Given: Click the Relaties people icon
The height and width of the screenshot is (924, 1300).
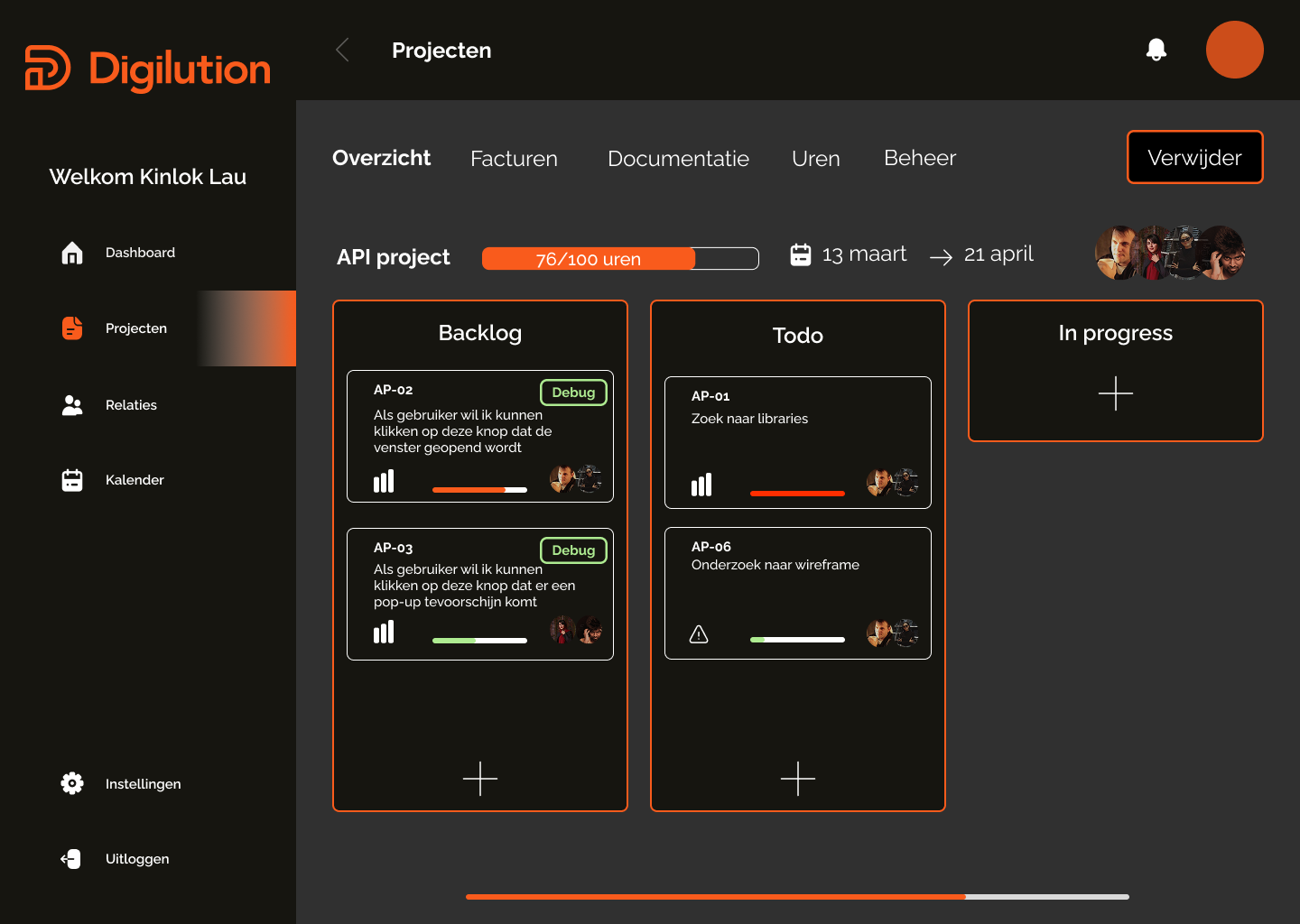Looking at the screenshot, I should coord(72,405).
